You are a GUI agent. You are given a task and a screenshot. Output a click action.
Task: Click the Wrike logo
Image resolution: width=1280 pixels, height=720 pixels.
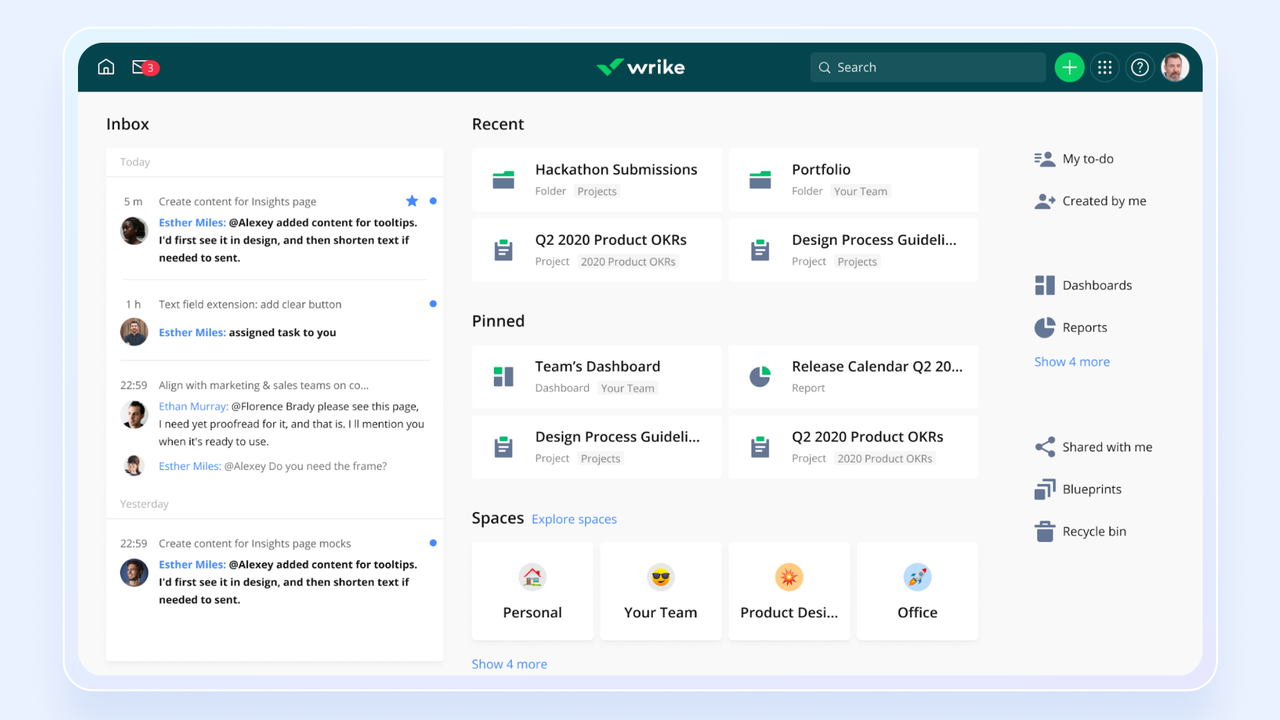(x=640, y=67)
